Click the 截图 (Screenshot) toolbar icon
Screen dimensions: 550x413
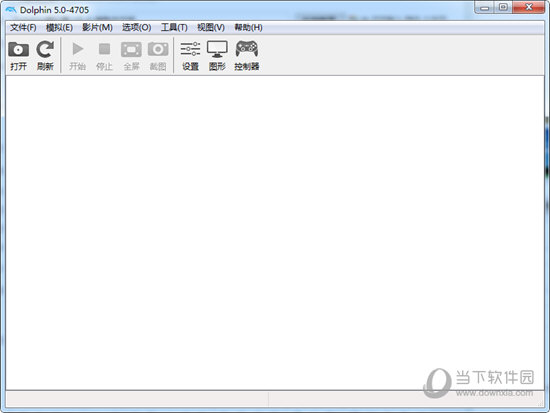[158, 49]
